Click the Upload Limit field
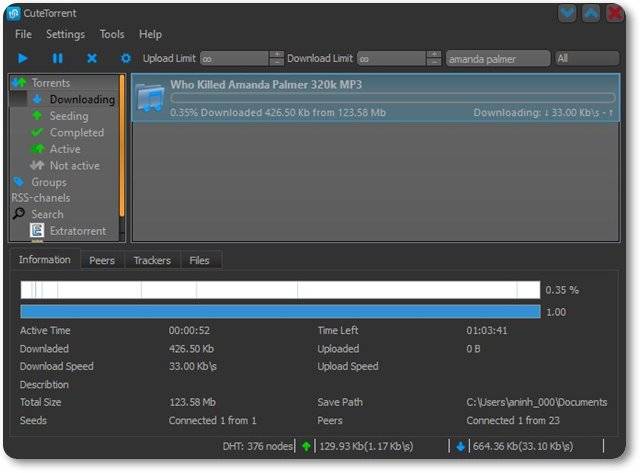The width and height of the screenshot is (640, 473). (234, 59)
